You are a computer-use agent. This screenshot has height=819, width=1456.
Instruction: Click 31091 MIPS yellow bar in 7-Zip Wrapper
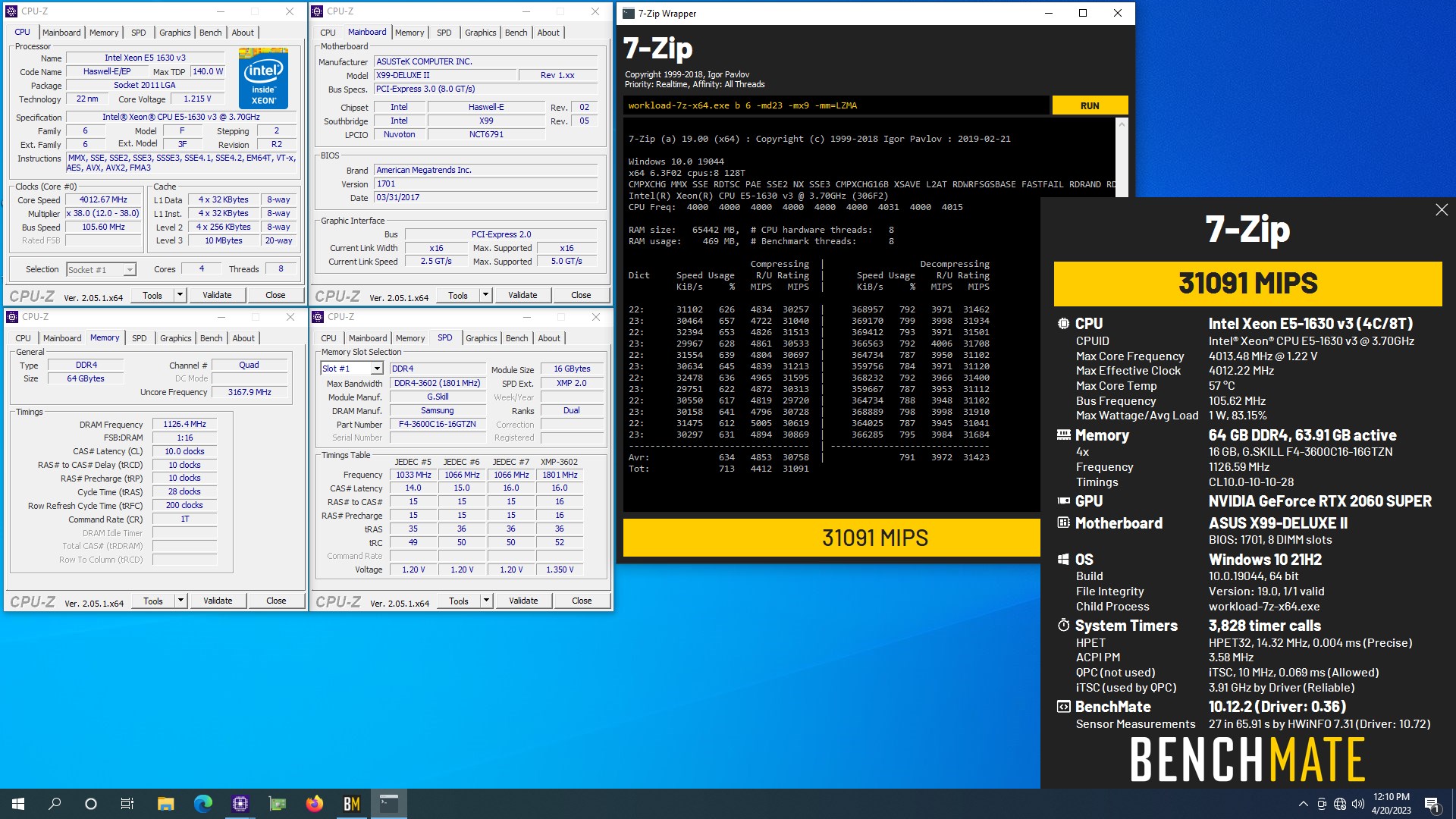click(x=832, y=538)
